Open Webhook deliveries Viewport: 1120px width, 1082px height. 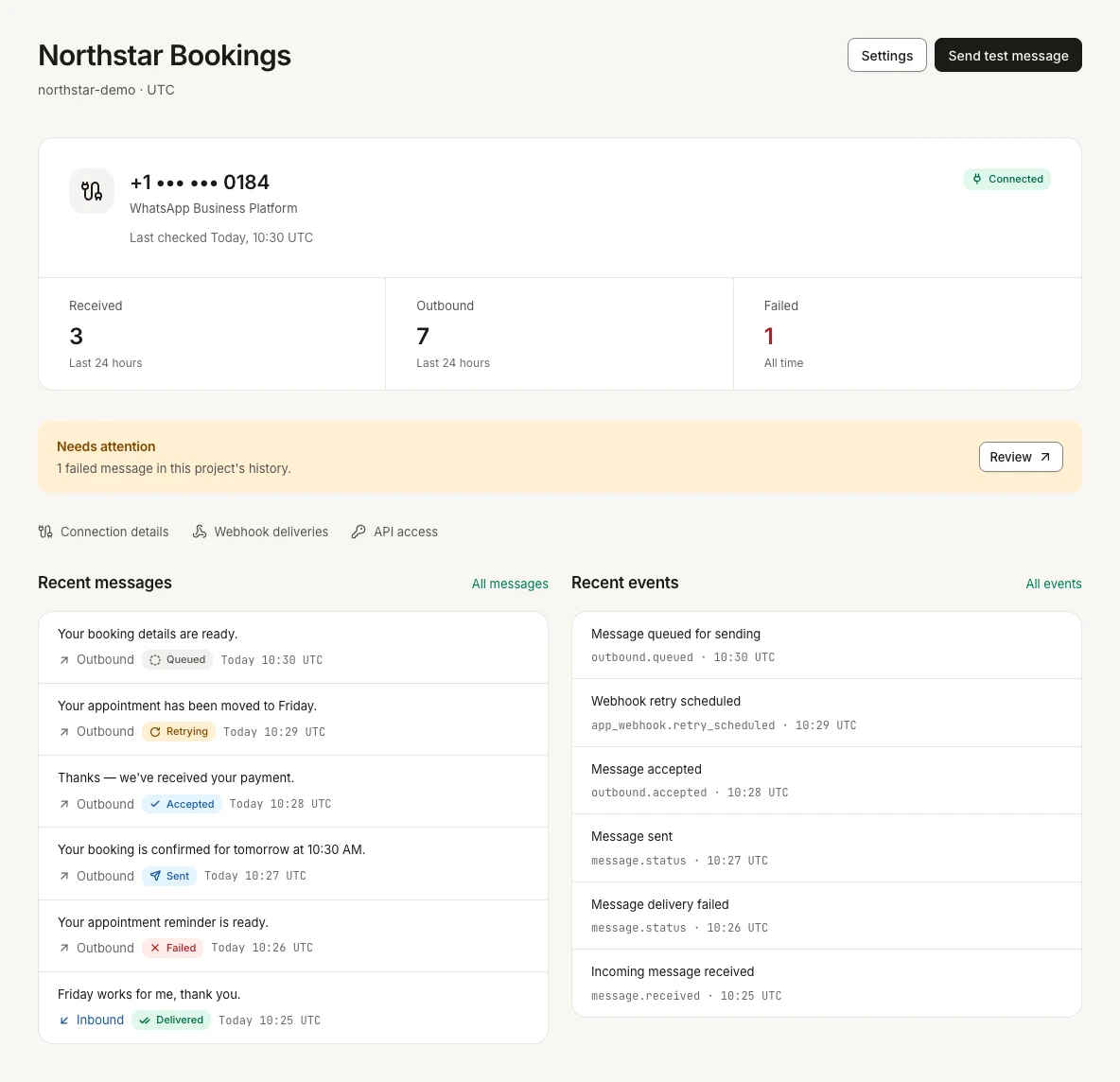pyautogui.click(x=260, y=532)
